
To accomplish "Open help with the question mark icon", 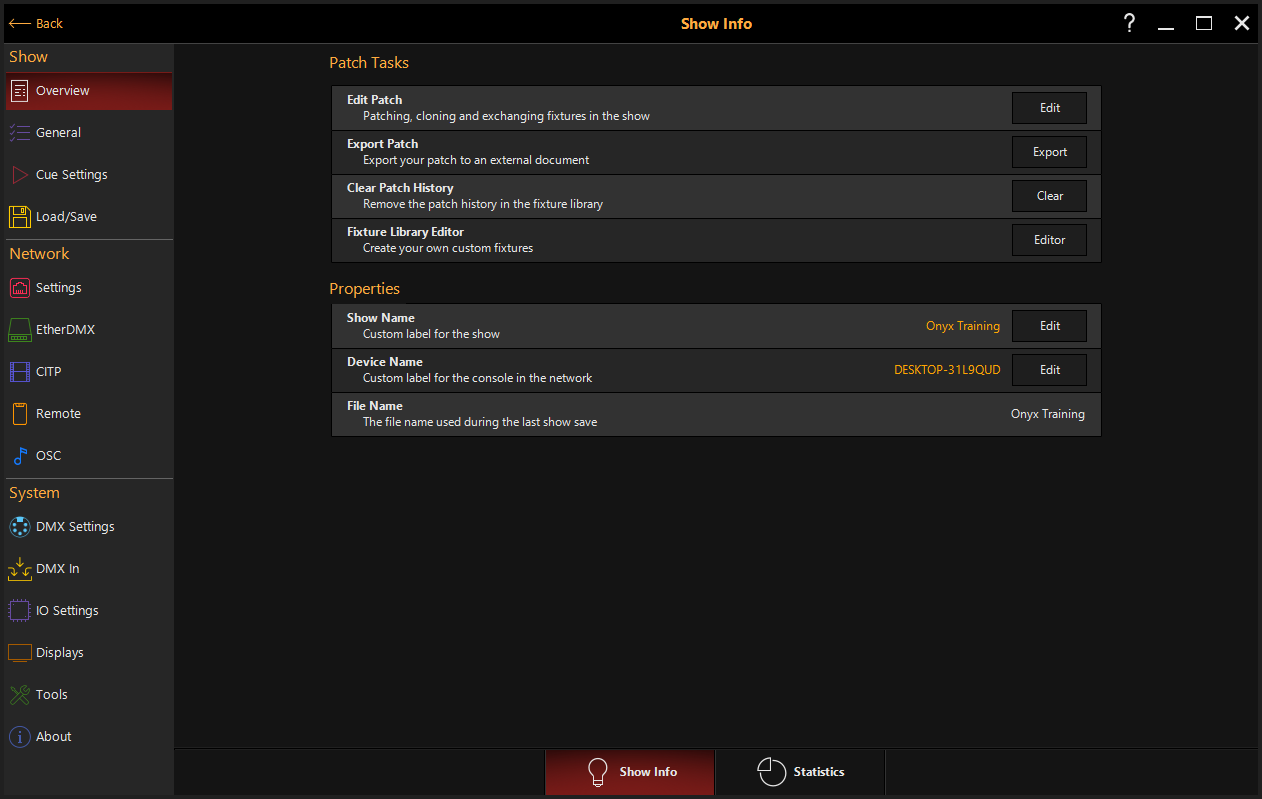I will (x=1128, y=23).
